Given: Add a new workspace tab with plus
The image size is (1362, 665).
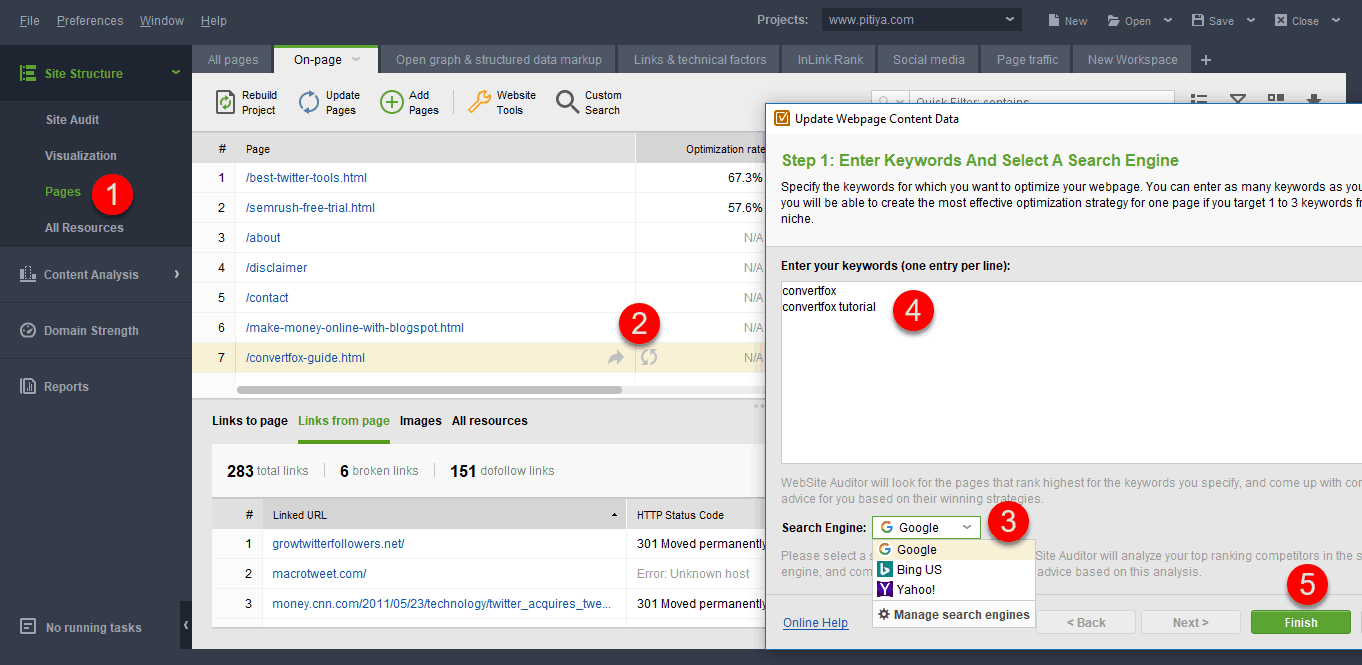Looking at the screenshot, I should (1206, 60).
